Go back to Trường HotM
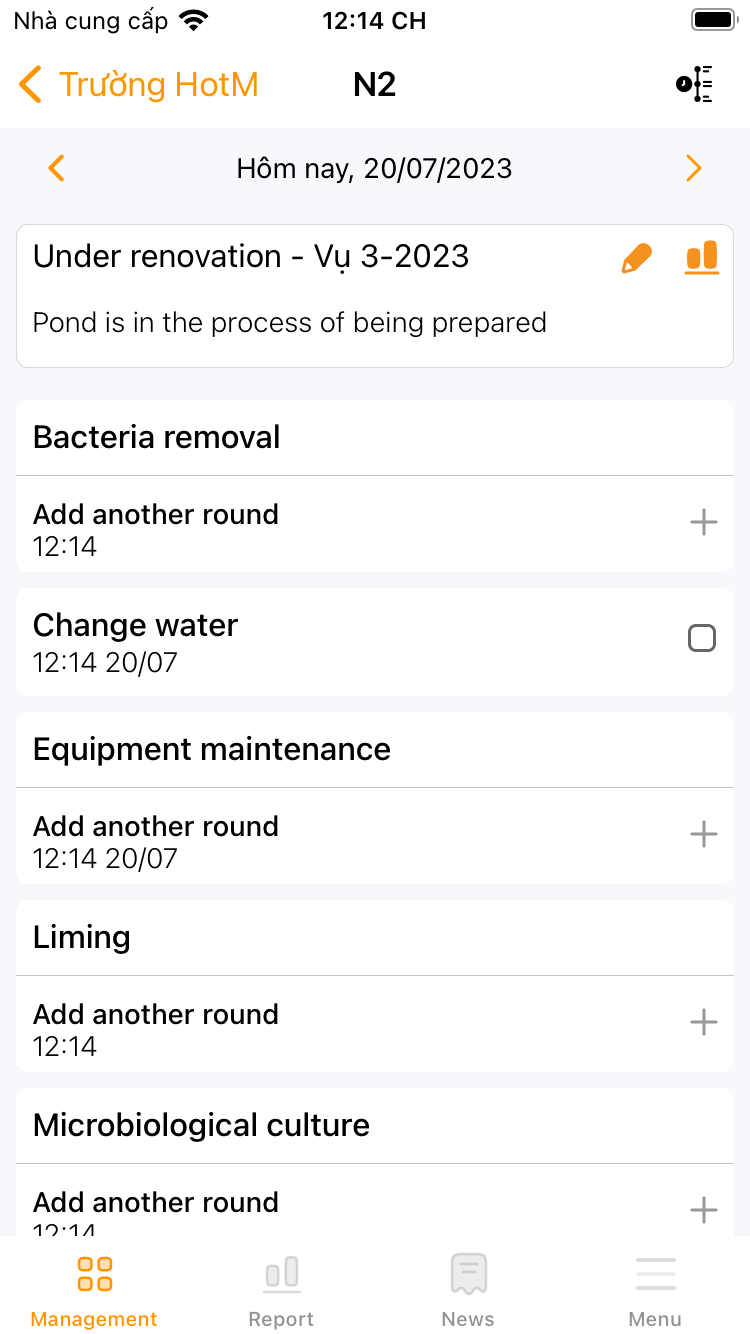The image size is (750, 1334). pyautogui.click(x=138, y=85)
